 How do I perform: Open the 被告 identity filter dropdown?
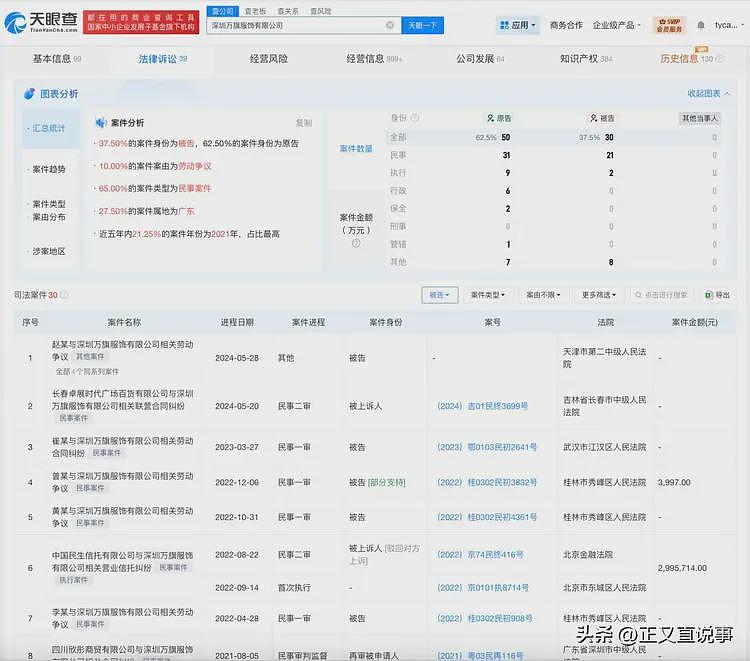coord(440,295)
